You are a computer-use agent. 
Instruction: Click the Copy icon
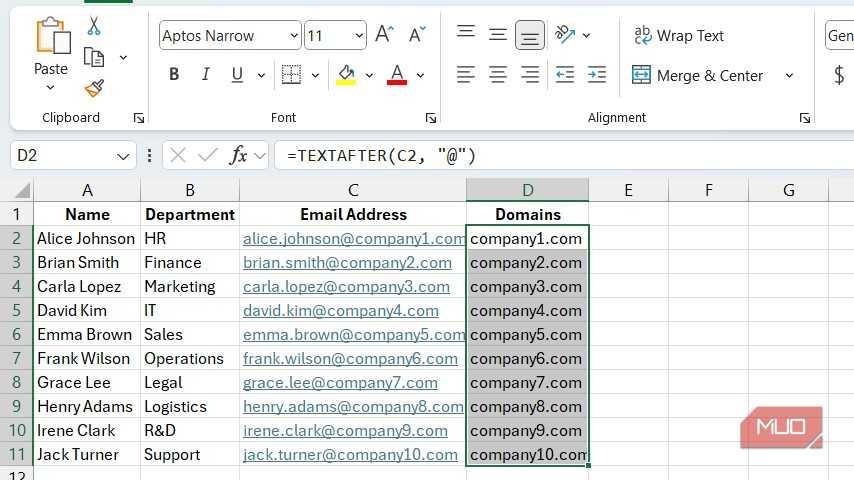point(94,57)
